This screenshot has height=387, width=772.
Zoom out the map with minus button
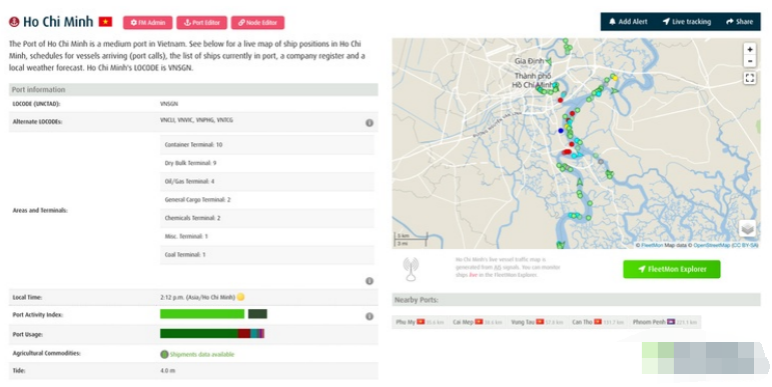[749, 61]
